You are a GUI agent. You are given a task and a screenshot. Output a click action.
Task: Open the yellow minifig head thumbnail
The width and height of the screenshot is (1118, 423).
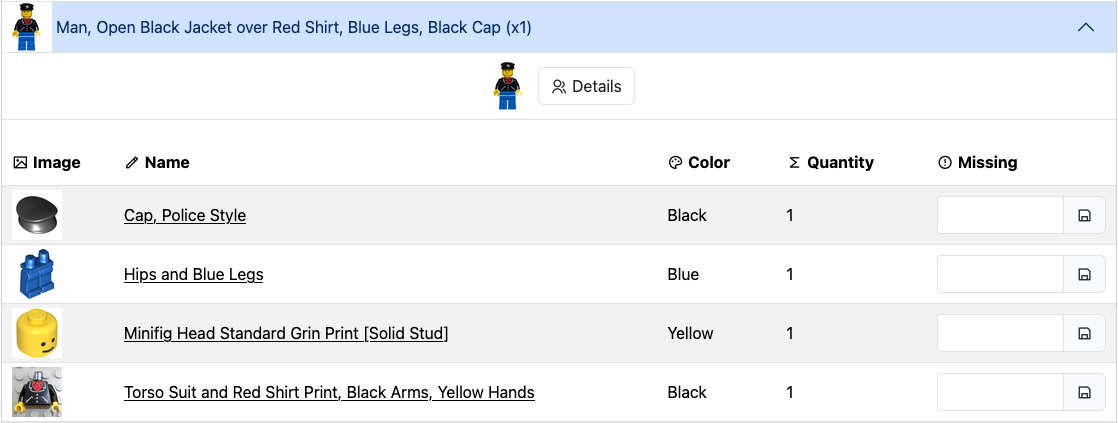(x=37, y=333)
